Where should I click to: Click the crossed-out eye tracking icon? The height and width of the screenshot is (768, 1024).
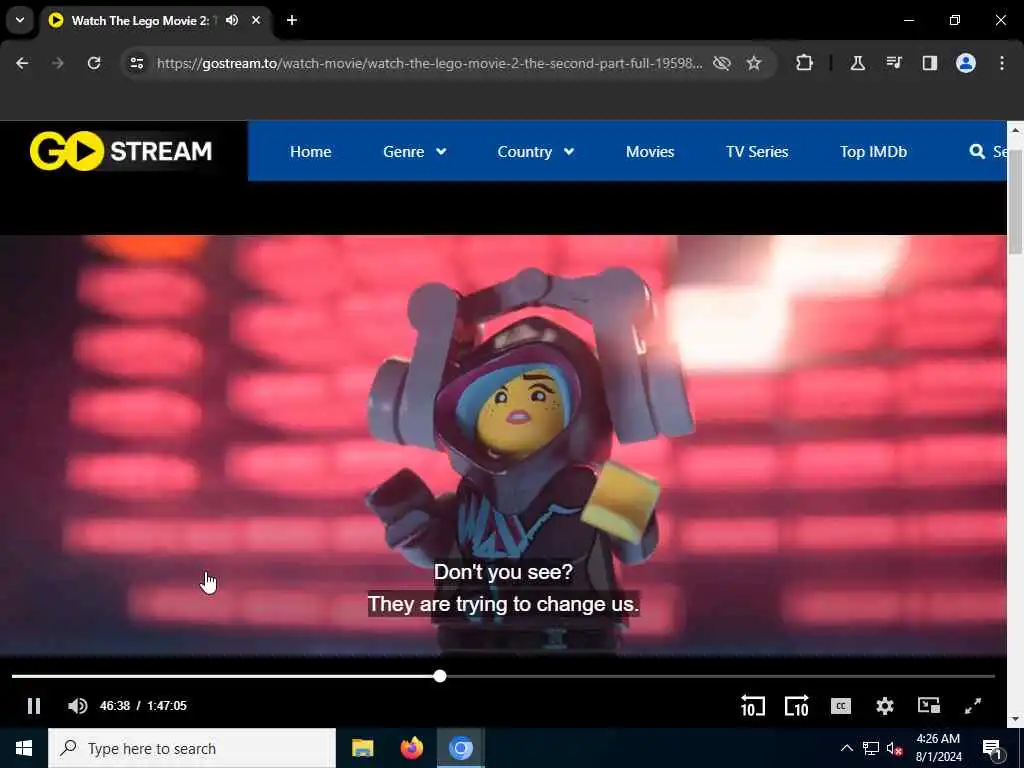[x=722, y=63]
